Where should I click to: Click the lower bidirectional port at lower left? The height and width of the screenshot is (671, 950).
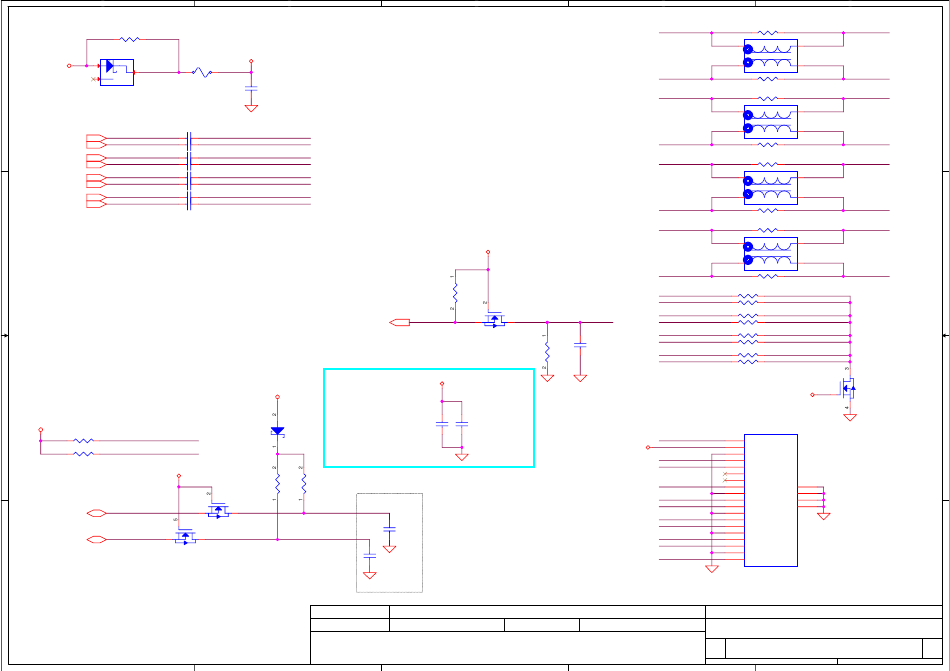point(96,540)
